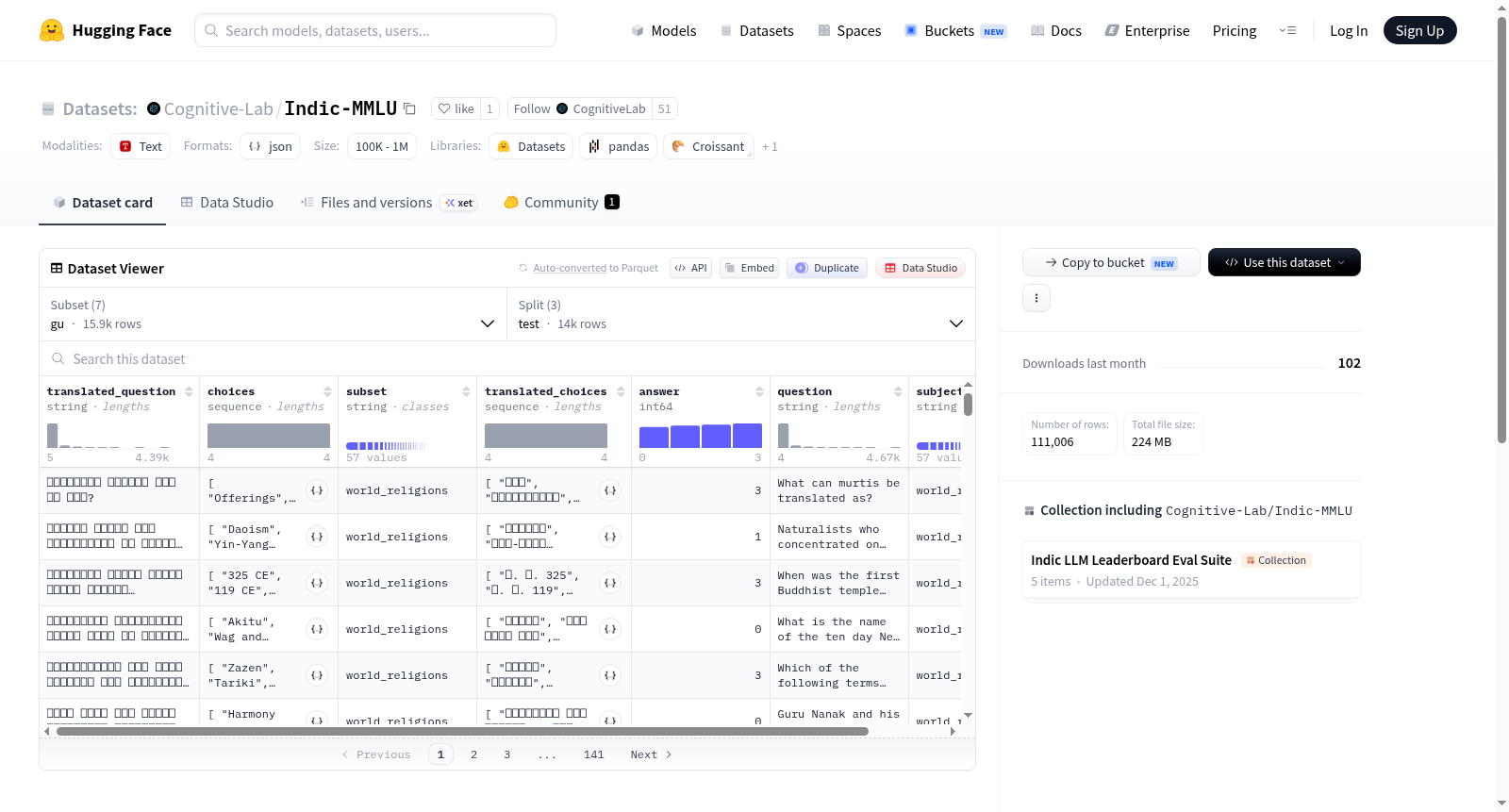Select the Croissant library tag
The width and height of the screenshot is (1509, 812).
[x=708, y=146]
